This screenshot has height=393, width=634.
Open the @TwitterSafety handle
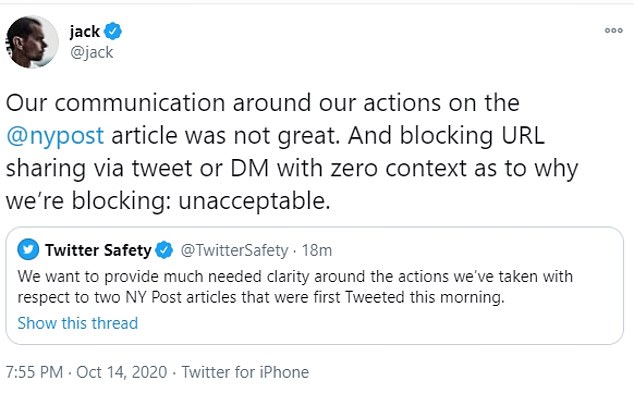pyautogui.click(x=234, y=251)
